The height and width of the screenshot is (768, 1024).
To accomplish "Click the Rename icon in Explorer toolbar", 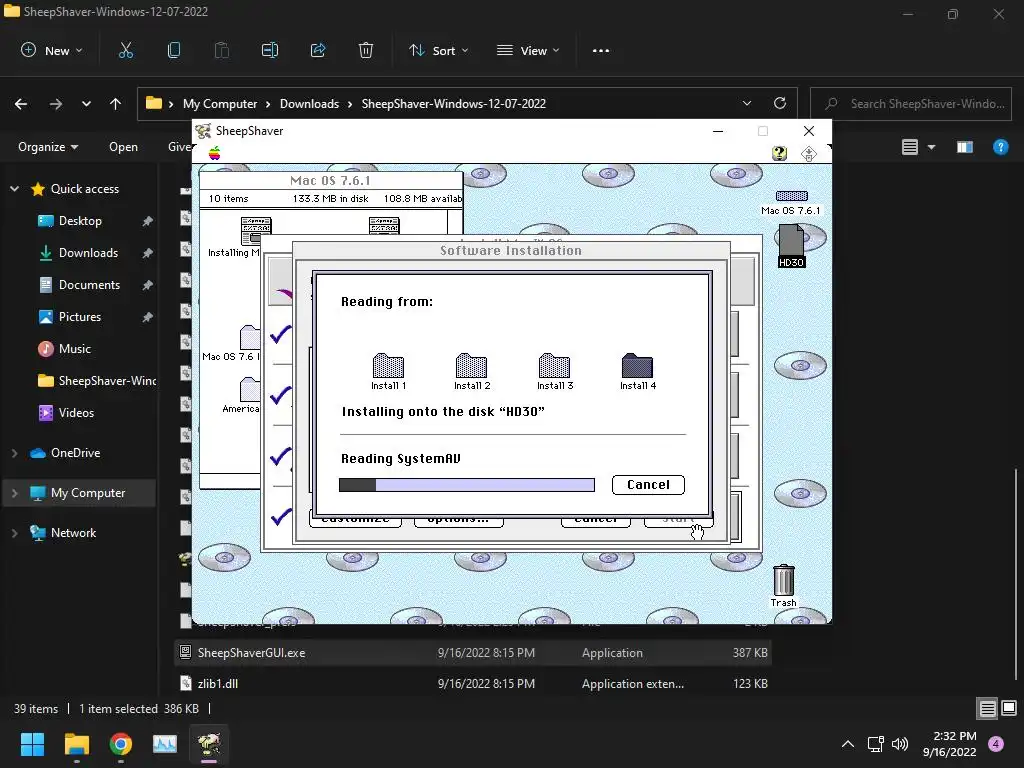I will tap(270, 50).
